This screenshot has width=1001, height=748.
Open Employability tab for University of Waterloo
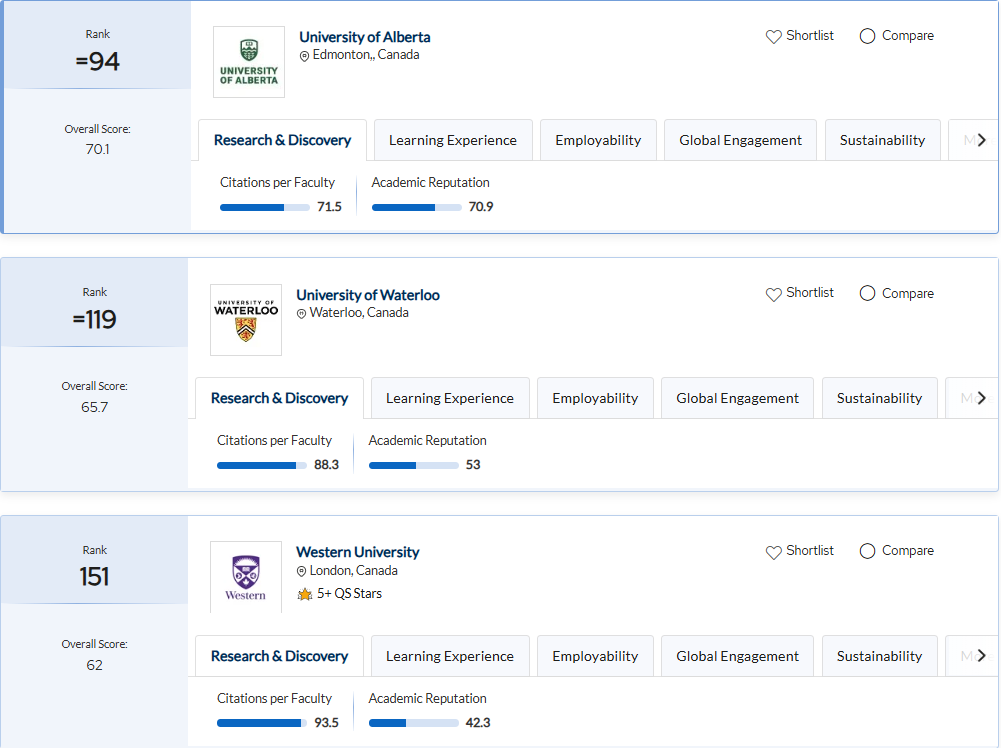point(595,398)
